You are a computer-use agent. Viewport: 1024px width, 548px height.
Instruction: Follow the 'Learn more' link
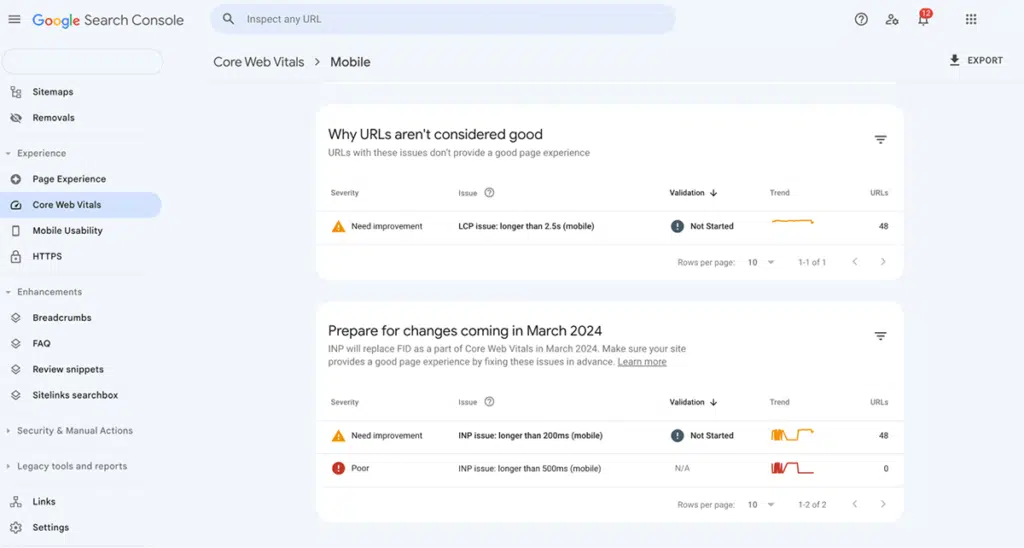click(x=642, y=362)
